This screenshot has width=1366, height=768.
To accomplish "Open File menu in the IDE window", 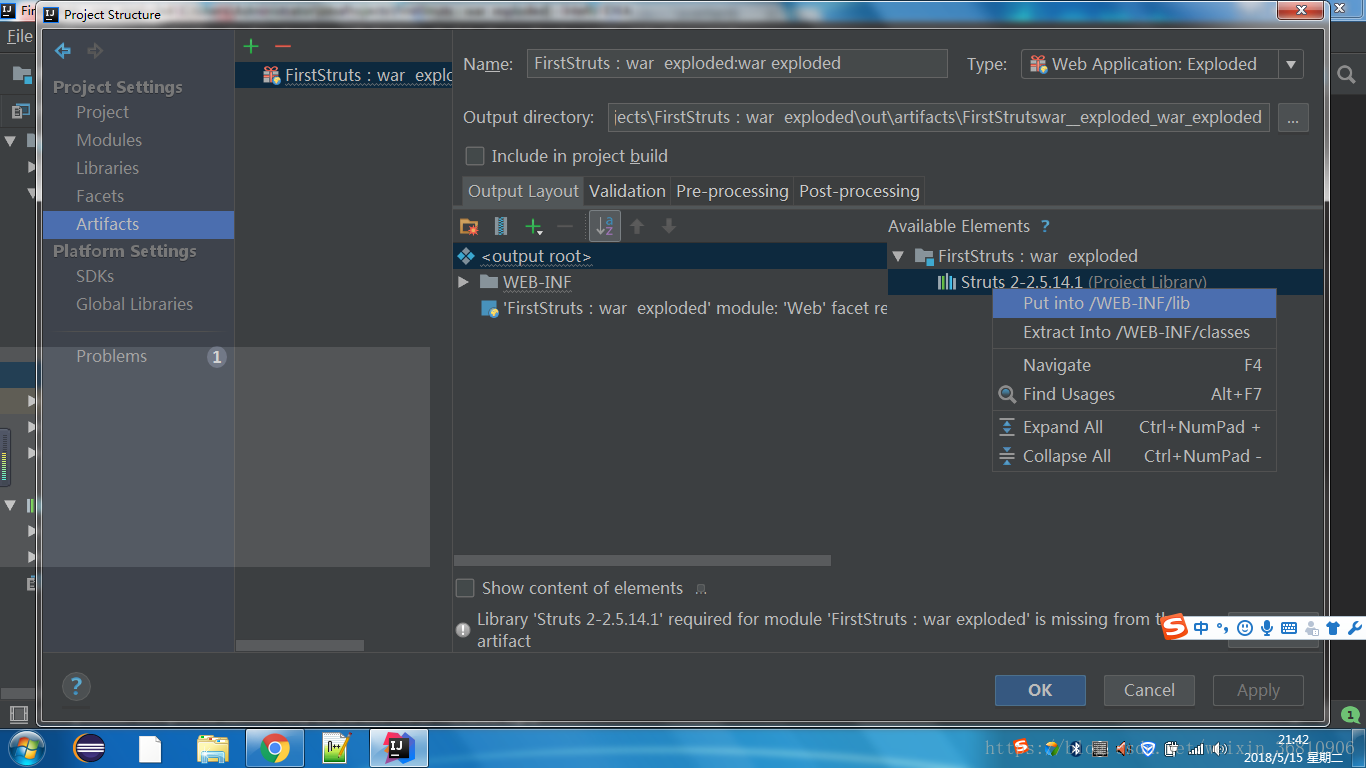I will click(x=19, y=37).
